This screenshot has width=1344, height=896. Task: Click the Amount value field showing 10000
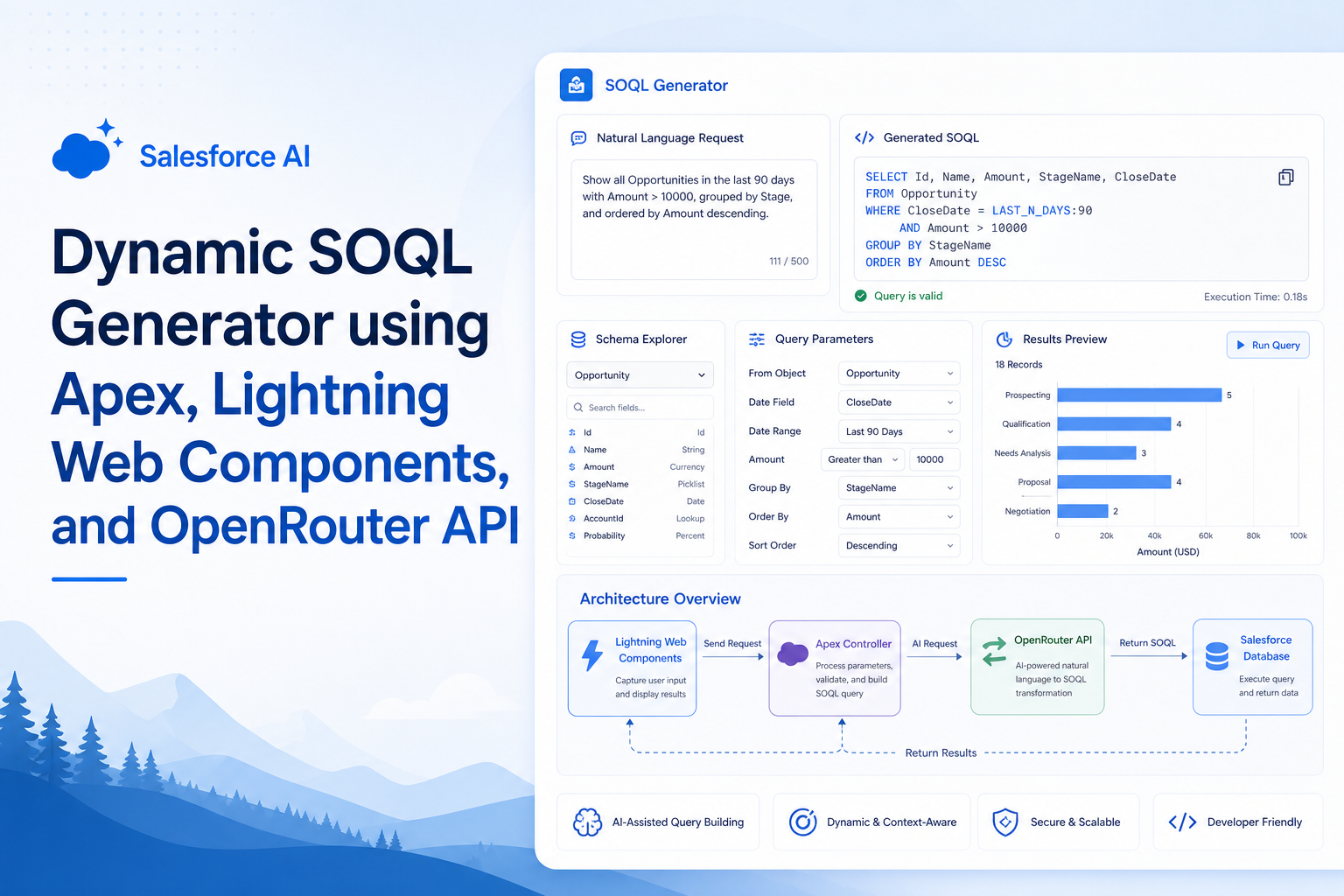click(x=934, y=459)
